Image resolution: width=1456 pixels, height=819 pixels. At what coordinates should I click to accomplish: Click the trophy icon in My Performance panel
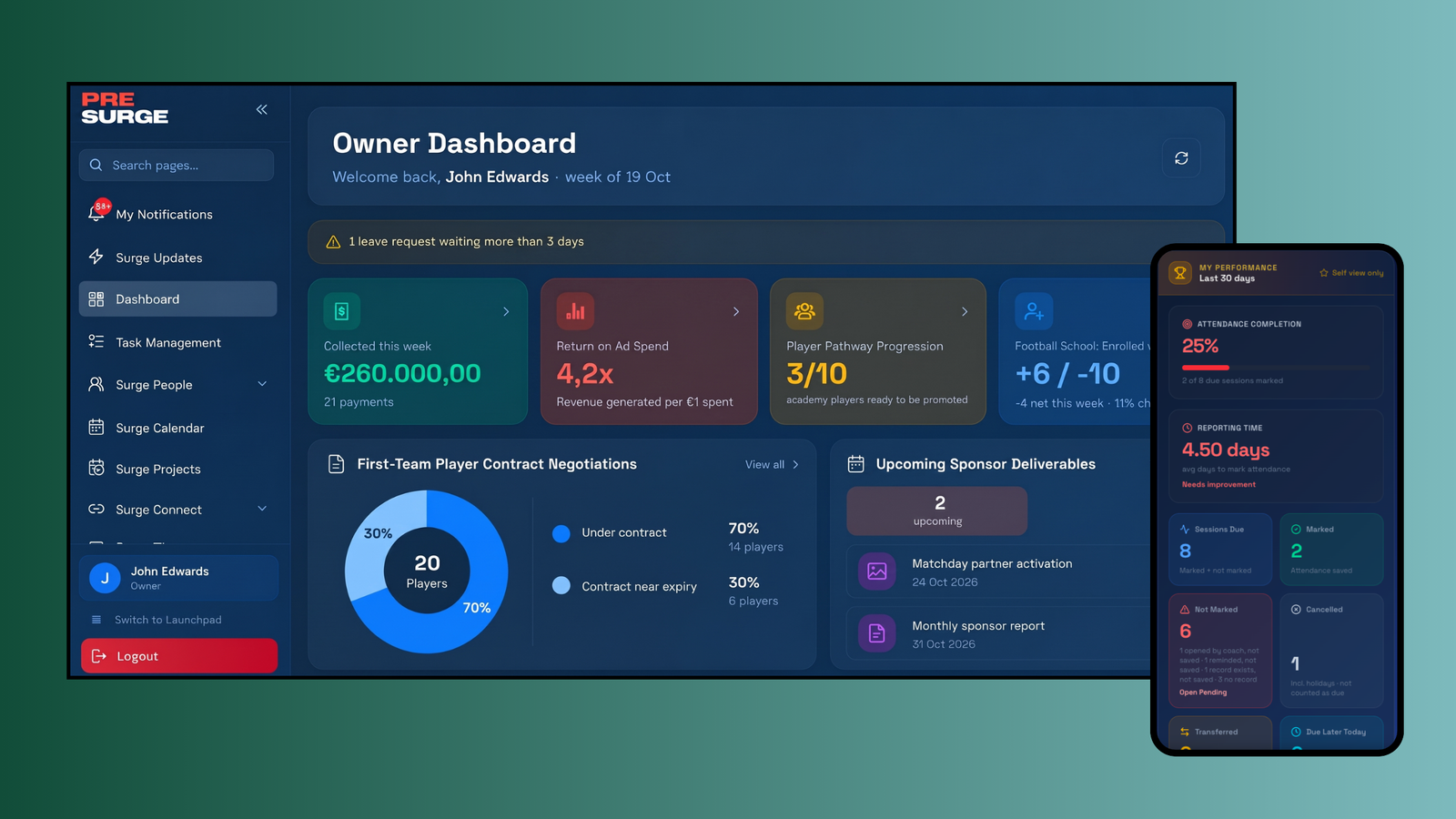[1180, 273]
